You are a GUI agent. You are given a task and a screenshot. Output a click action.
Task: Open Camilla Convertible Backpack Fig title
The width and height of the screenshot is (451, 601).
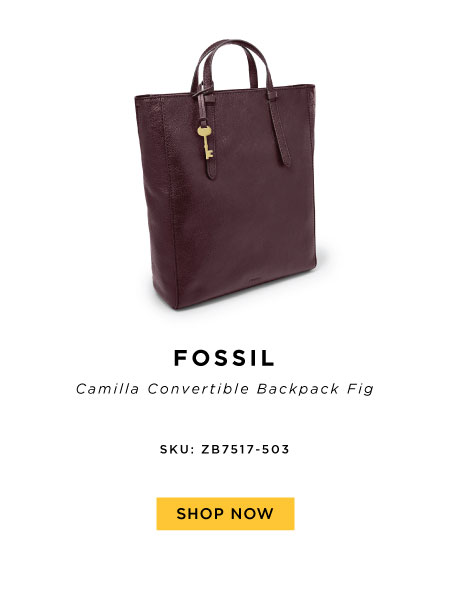tap(225, 389)
